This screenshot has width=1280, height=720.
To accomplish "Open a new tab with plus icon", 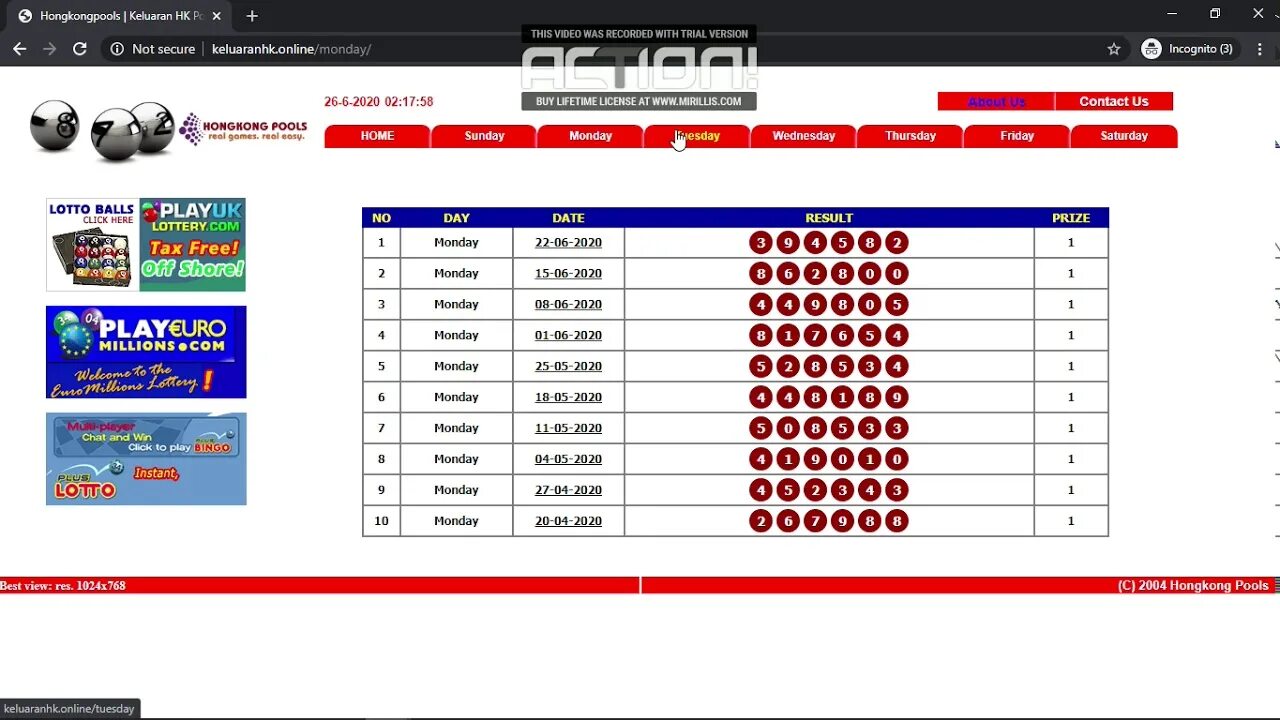I will pos(252,16).
